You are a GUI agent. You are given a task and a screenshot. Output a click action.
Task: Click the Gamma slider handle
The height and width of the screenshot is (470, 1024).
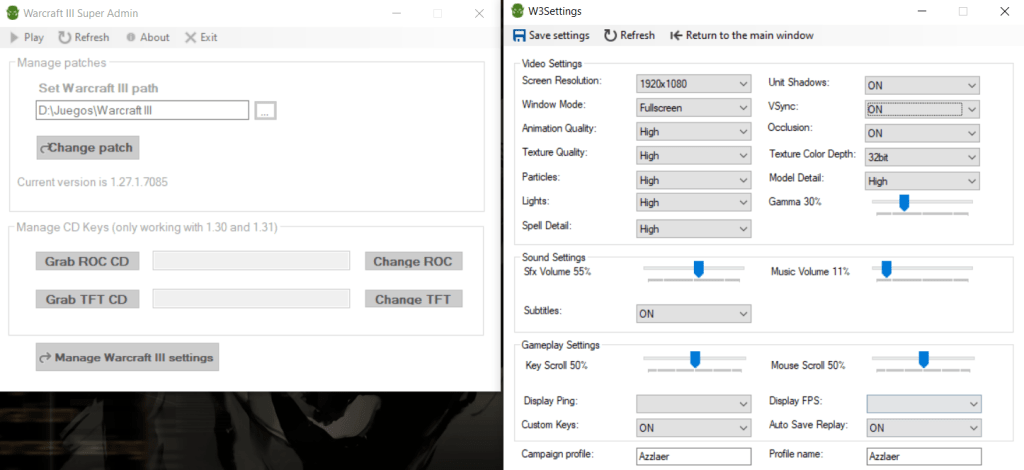click(x=904, y=202)
